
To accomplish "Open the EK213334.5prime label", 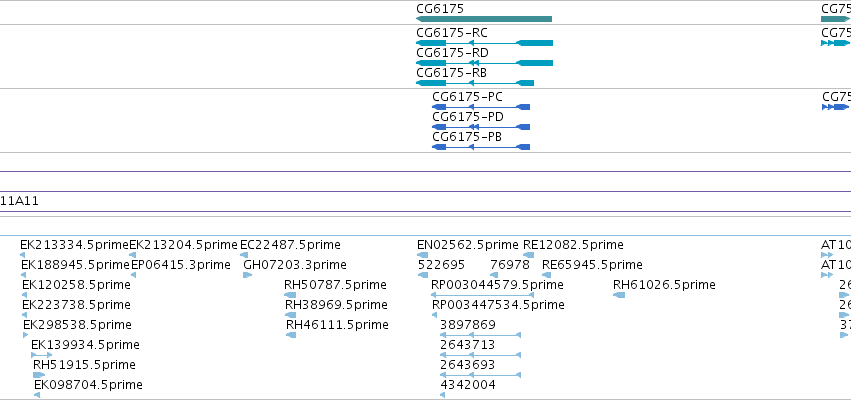I will pyautogui.click(x=74, y=245).
